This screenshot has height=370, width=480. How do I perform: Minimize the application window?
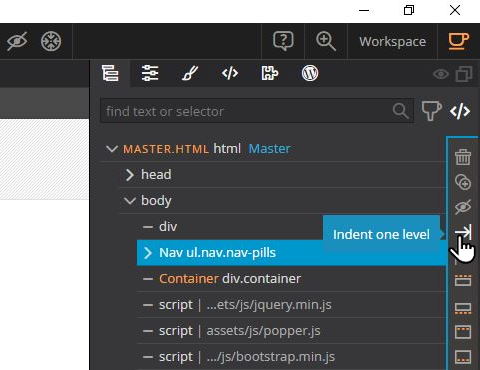pos(364,10)
